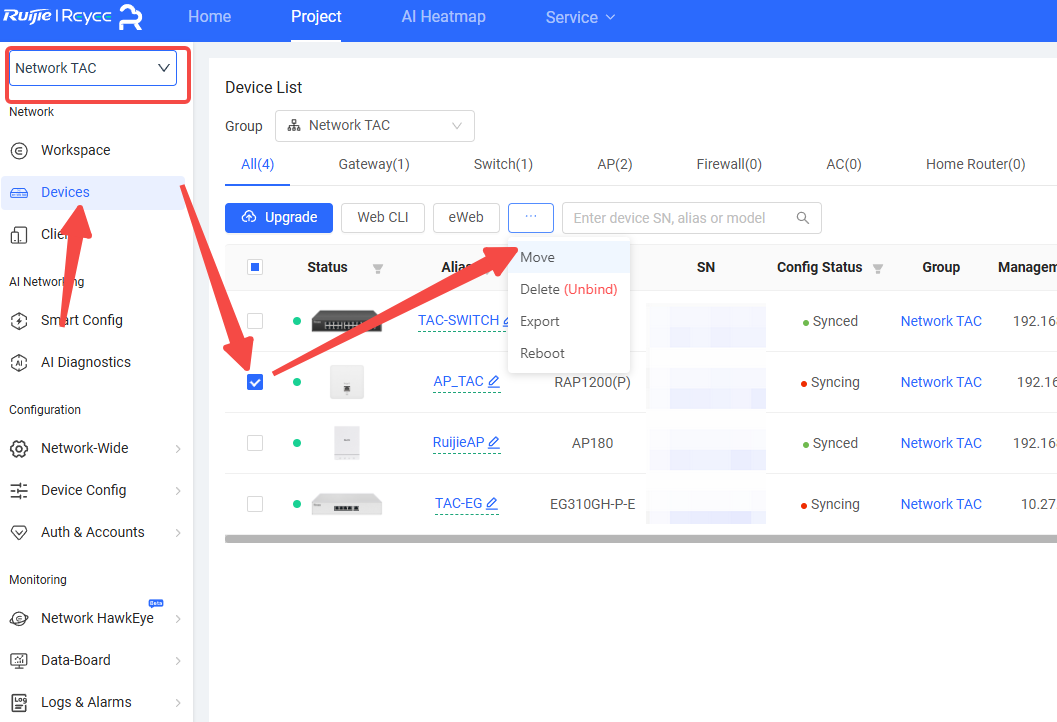Click the TAC-SWITCH device image
This screenshot has height=722, width=1057.
pyautogui.click(x=346, y=321)
